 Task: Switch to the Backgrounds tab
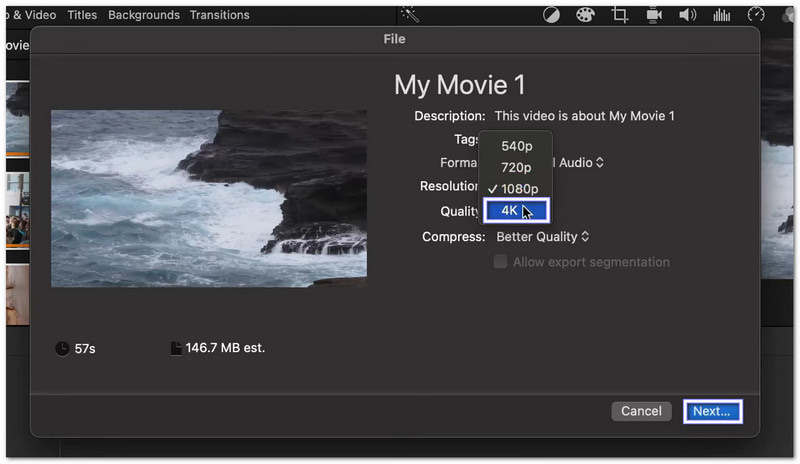(144, 15)
